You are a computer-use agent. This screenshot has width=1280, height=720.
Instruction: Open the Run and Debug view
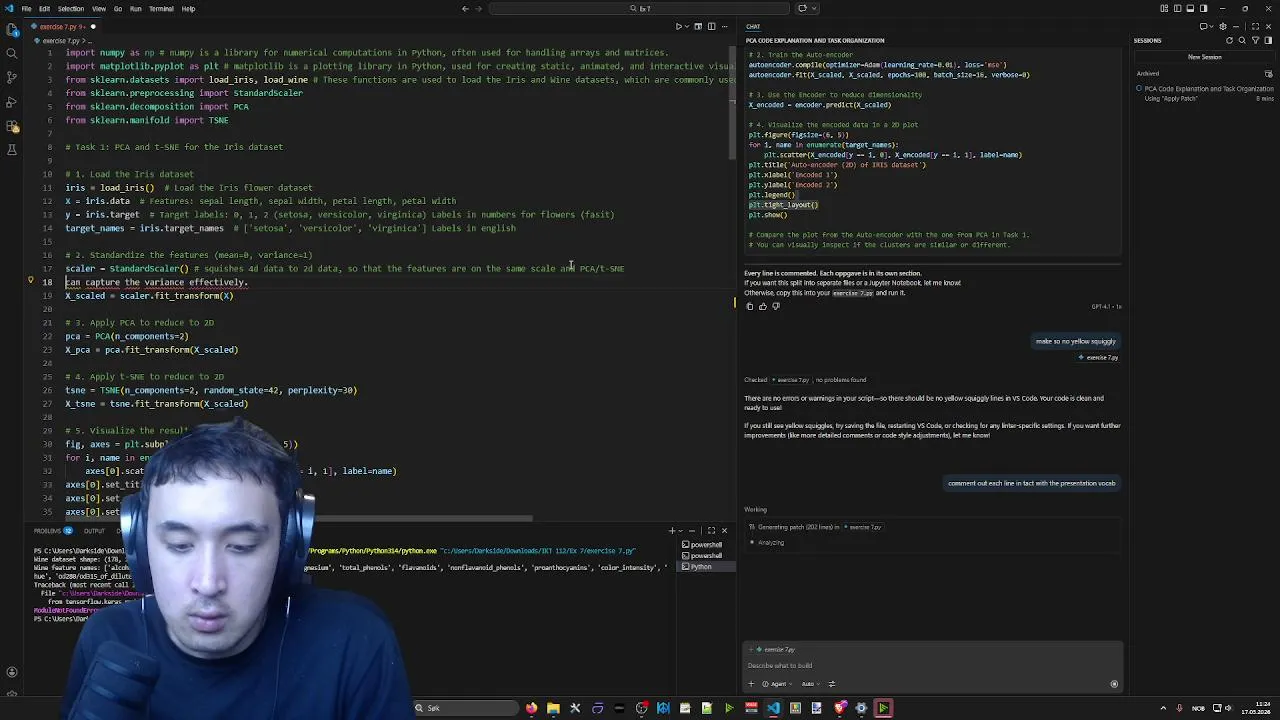[x=12, y=102]
